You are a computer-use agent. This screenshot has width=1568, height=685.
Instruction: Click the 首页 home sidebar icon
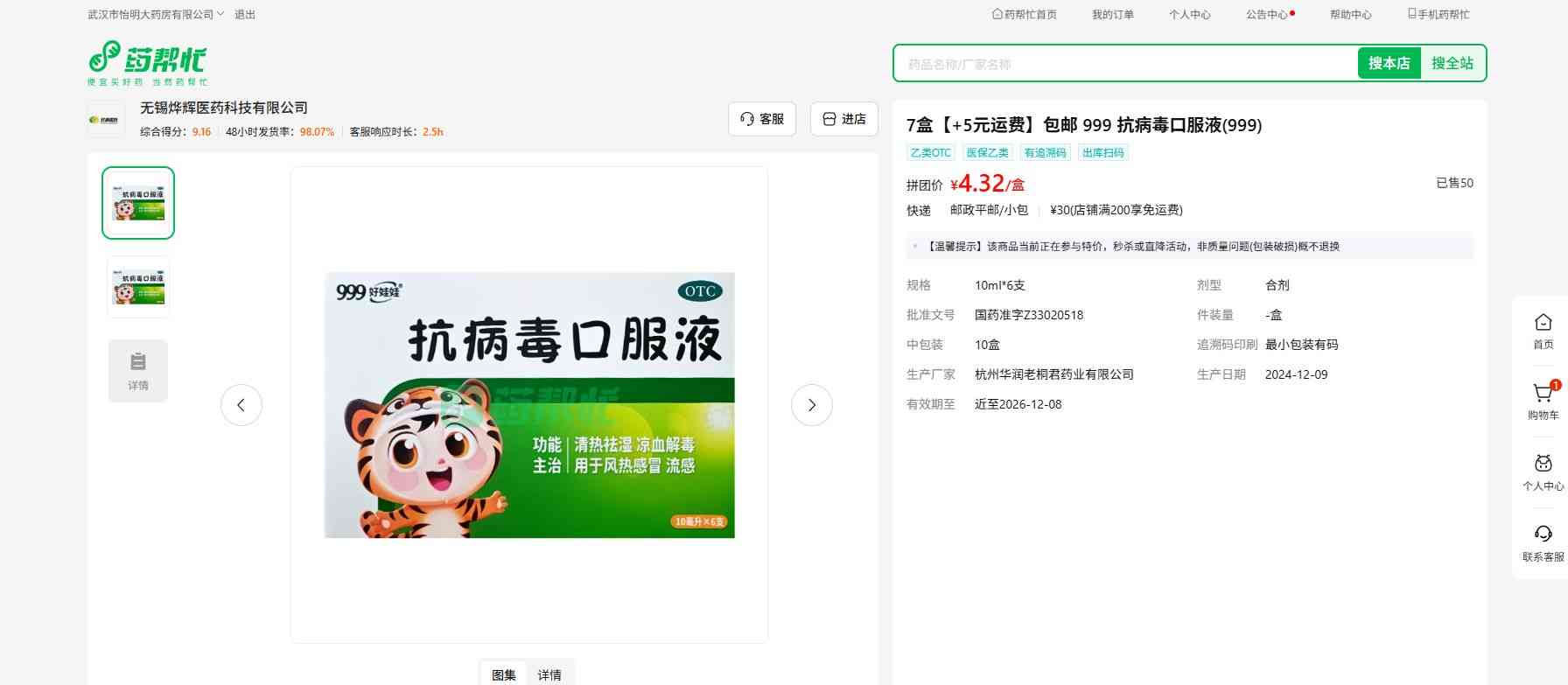1543,324
